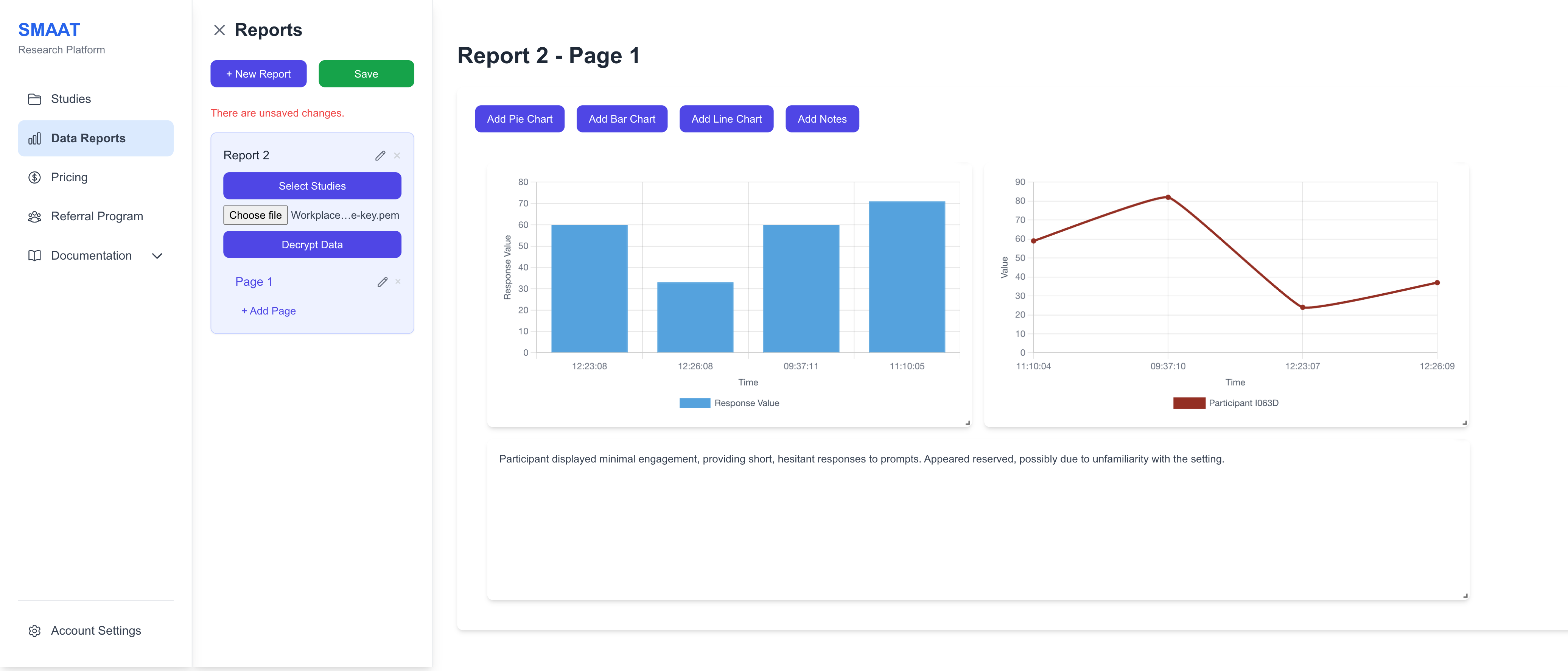Click the Referral Program people icon

pyautogui.click(x=35, y=216)
